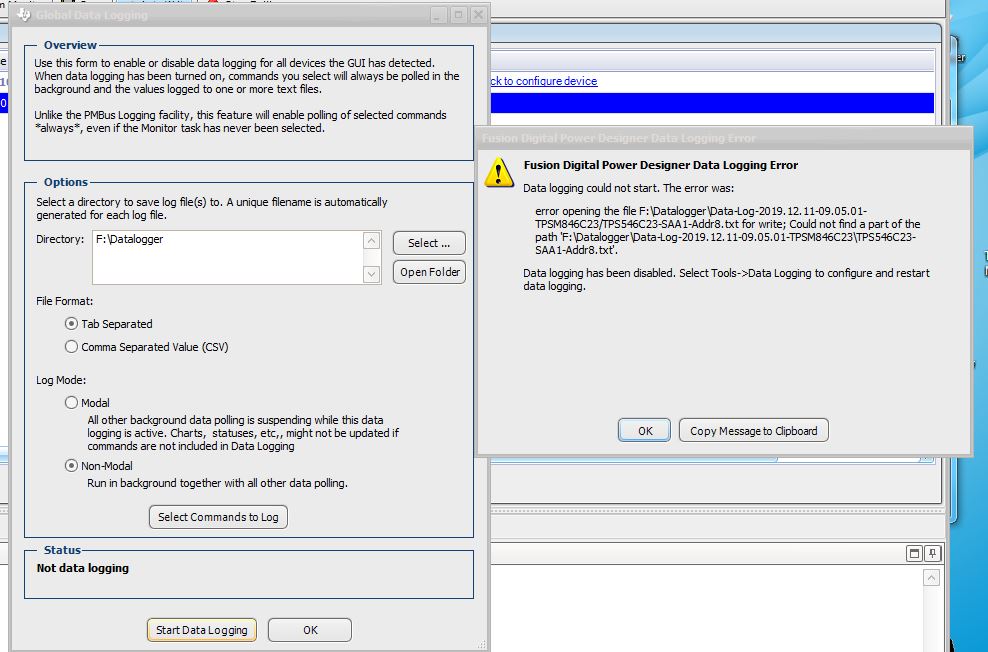Click inside the Directory text field showing F:\Datalogger
The height and width of the screenshot is (652, 988).
pyautogui.click(x=227, y=257)
